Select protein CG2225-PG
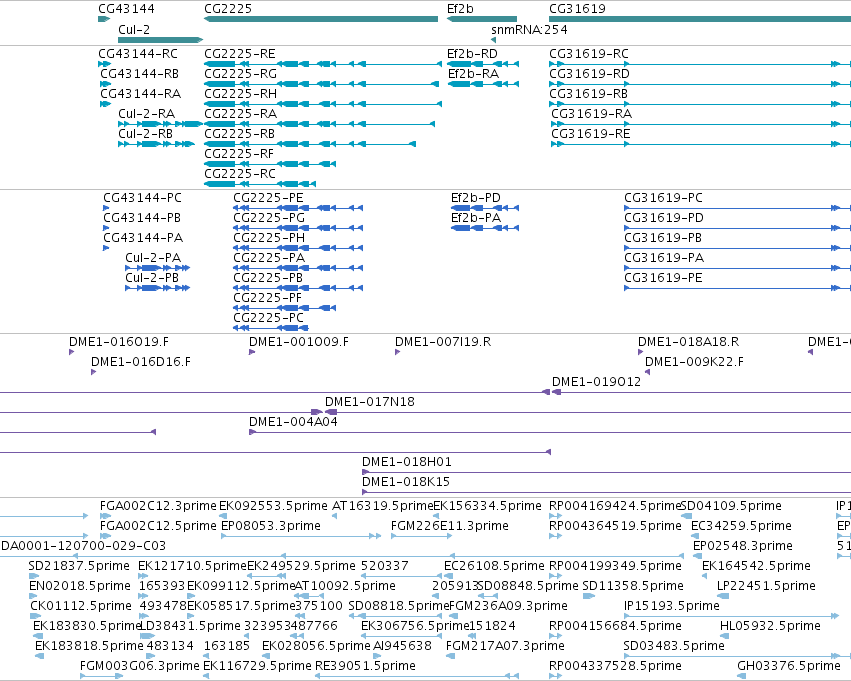 coord(269,218)
